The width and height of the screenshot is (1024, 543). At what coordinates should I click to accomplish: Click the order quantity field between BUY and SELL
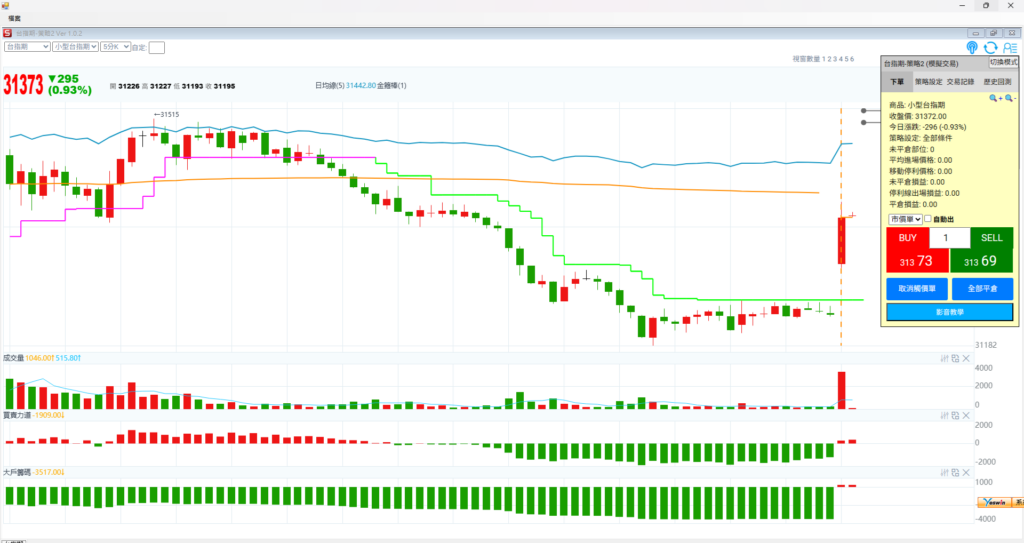click(948, 238)
